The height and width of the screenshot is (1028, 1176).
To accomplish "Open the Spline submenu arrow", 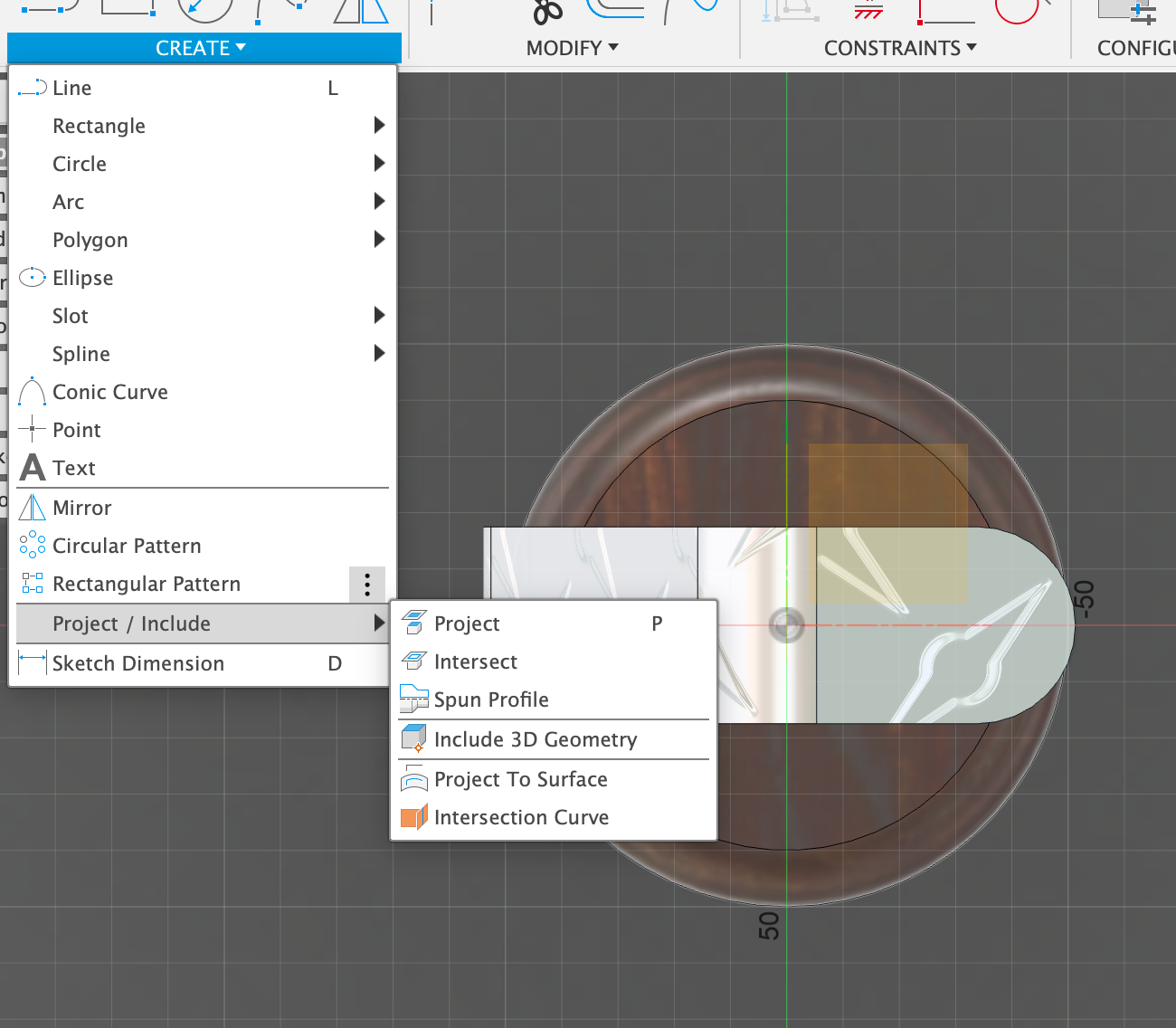I will (x=379, y=354).
